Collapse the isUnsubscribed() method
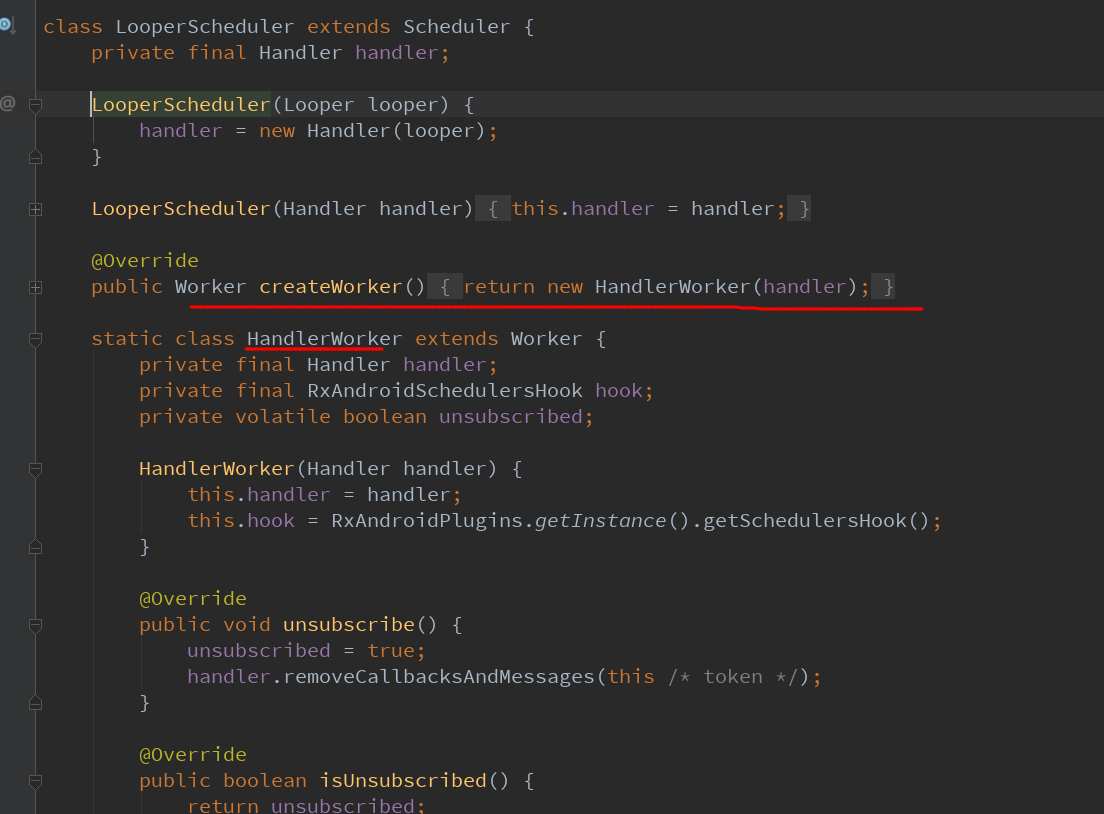This screenshot has width=1104, height=814. click(35, 781)
